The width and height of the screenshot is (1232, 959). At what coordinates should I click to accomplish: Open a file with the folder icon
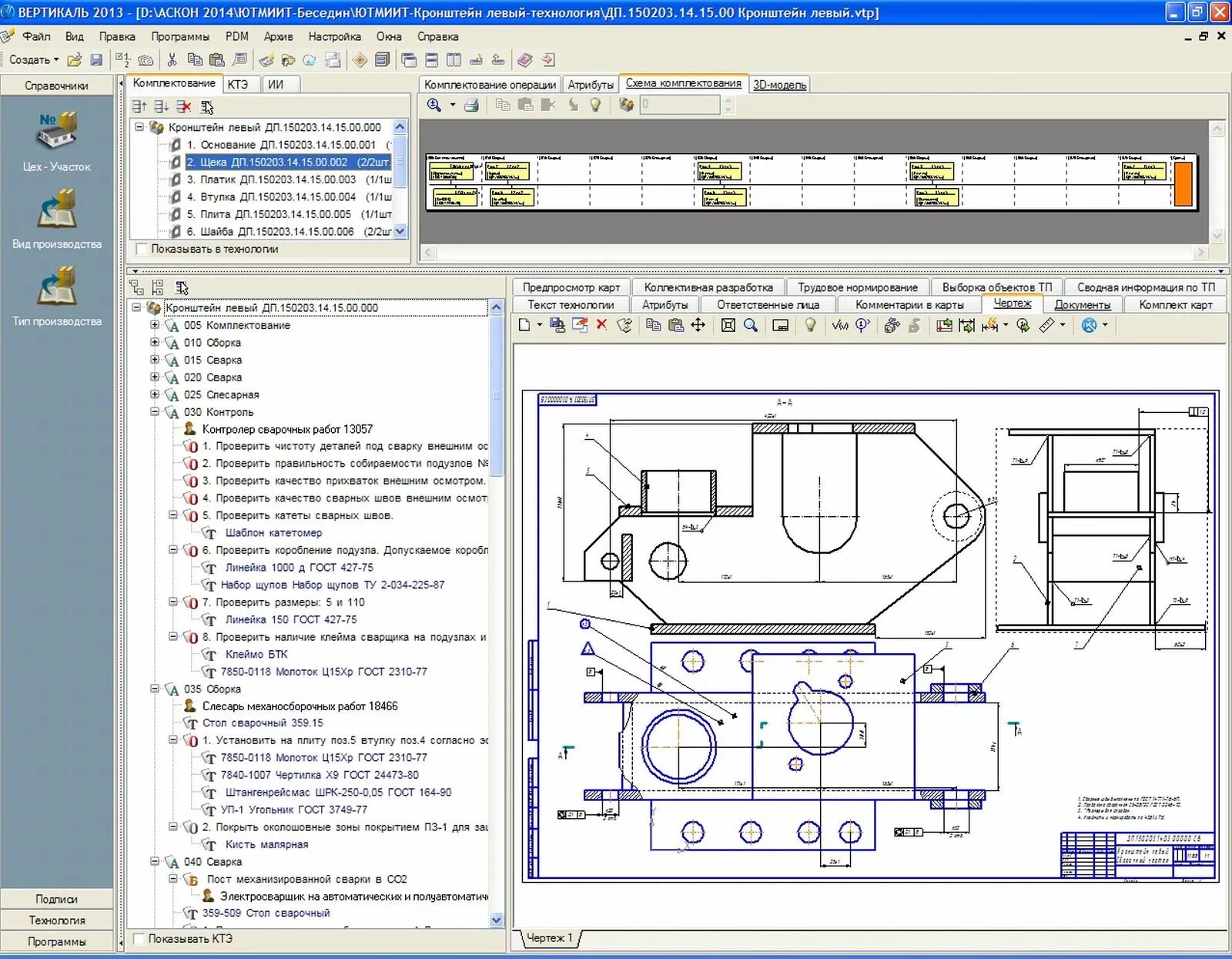click(x=75, y=60)
